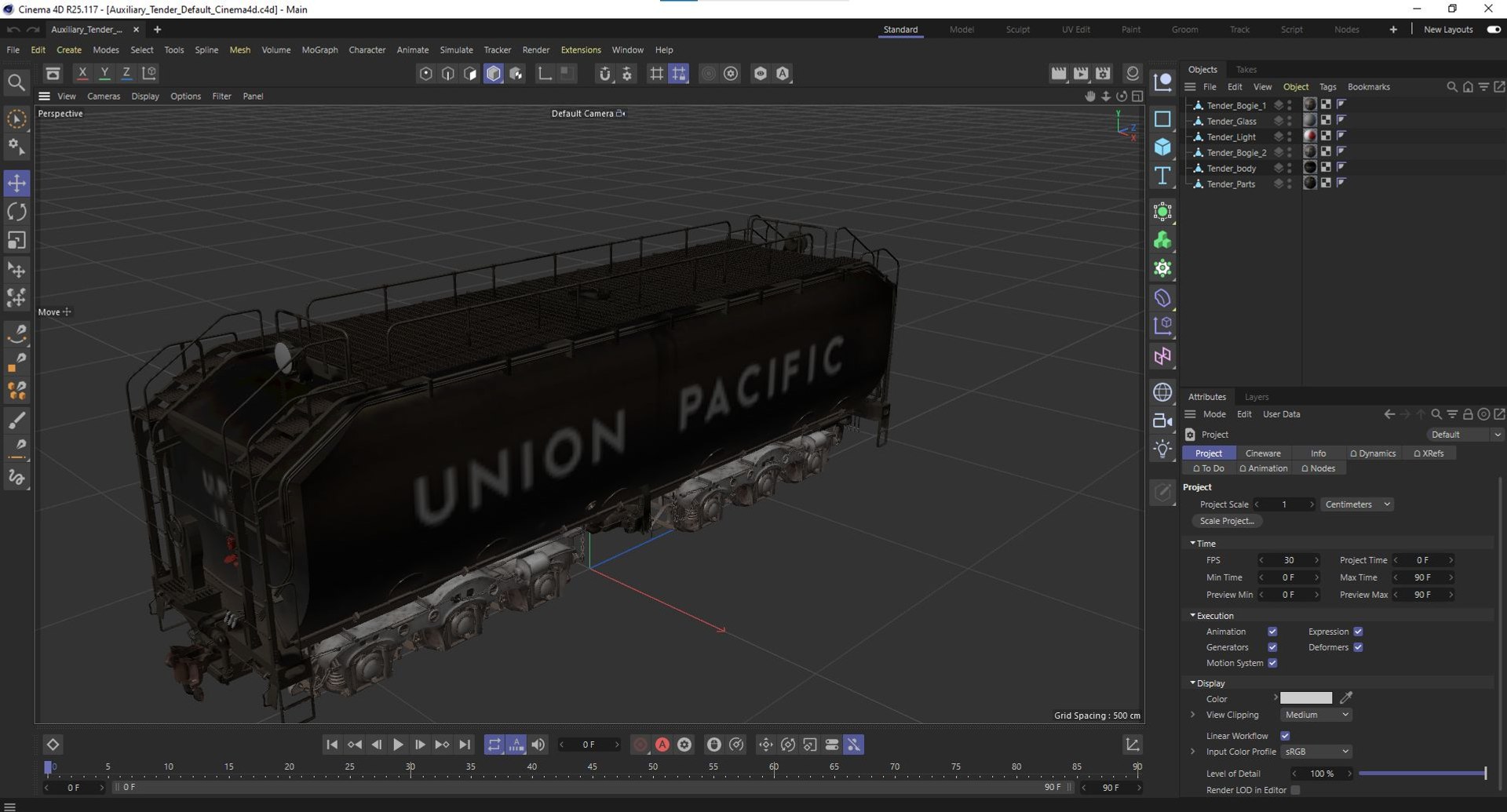Select the Rotate tool in left toolbar

coord(16,212)
